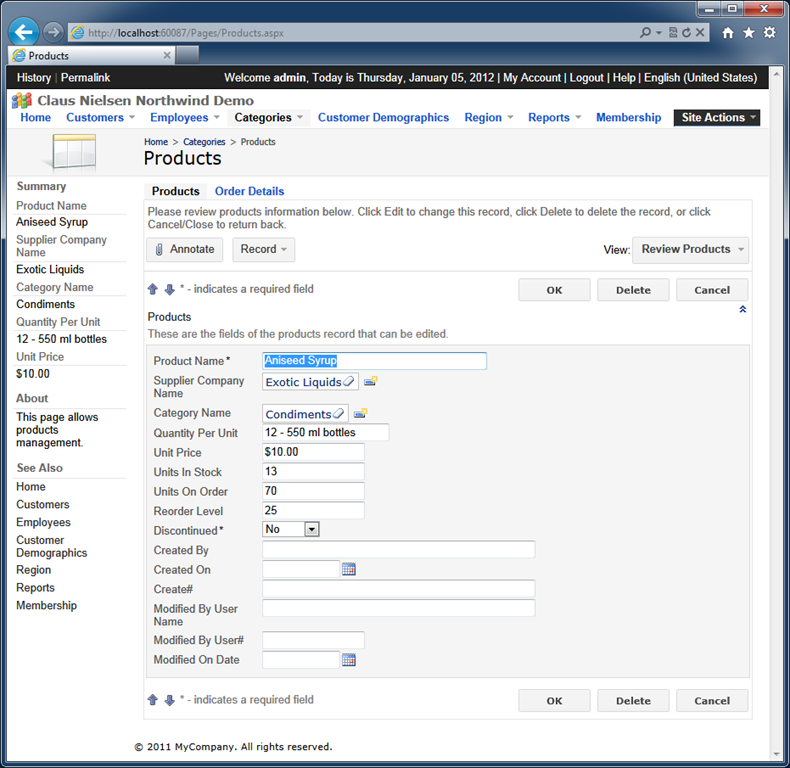Click the new category icon beside Condiments
This screenshot has width=790, height=768.
click(360, 414)
